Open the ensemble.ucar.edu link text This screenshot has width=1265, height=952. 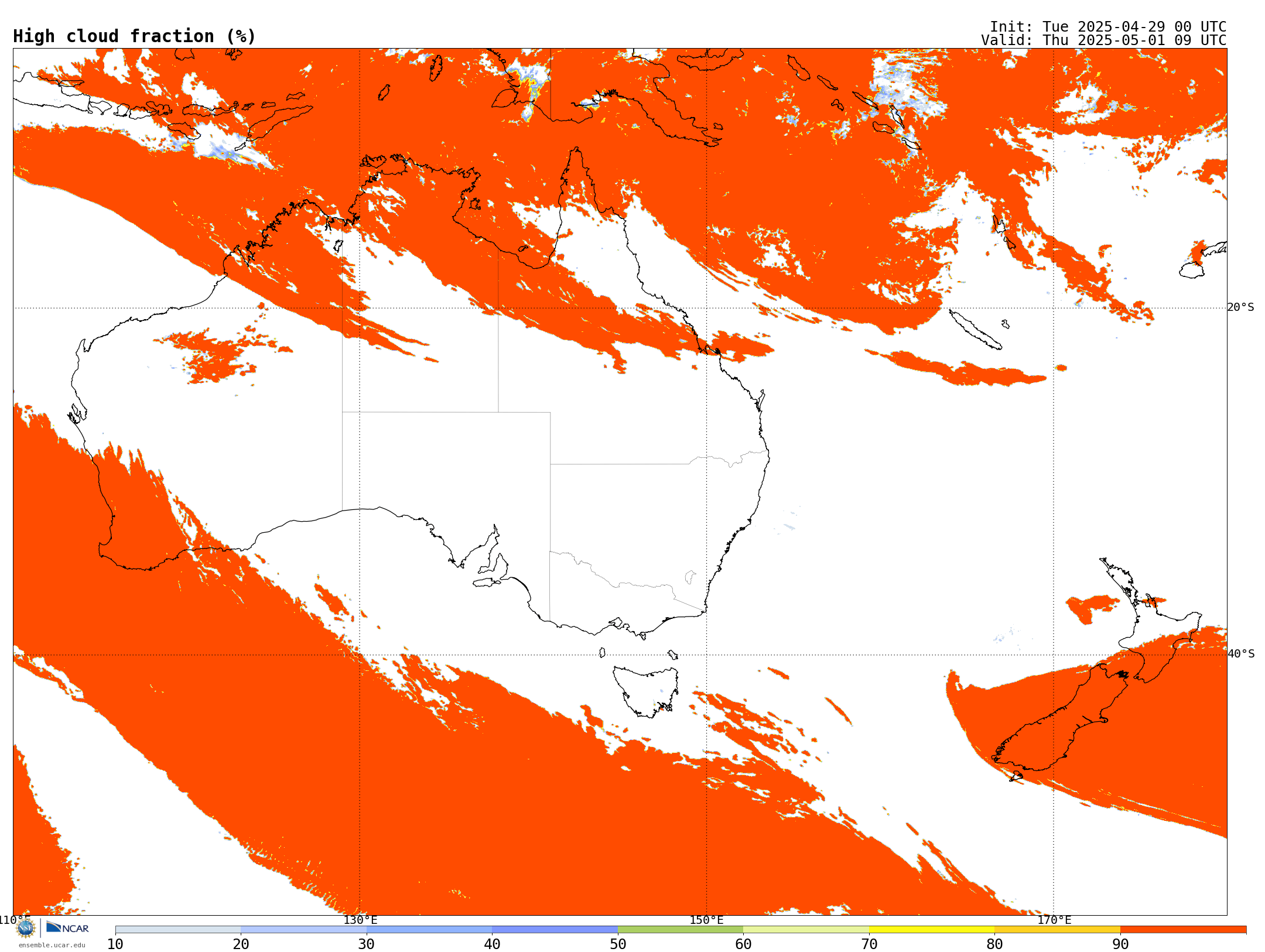click(52, 945)
